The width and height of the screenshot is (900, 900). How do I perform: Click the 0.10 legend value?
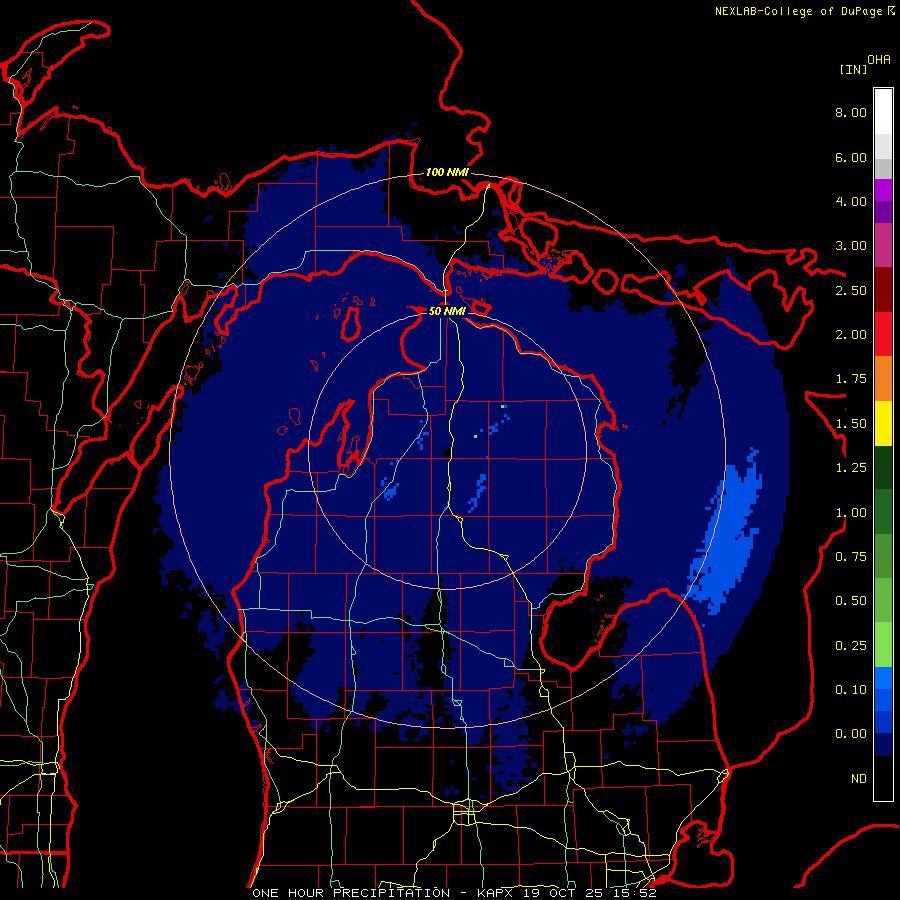pyautogui.click(x=851, y=690)
